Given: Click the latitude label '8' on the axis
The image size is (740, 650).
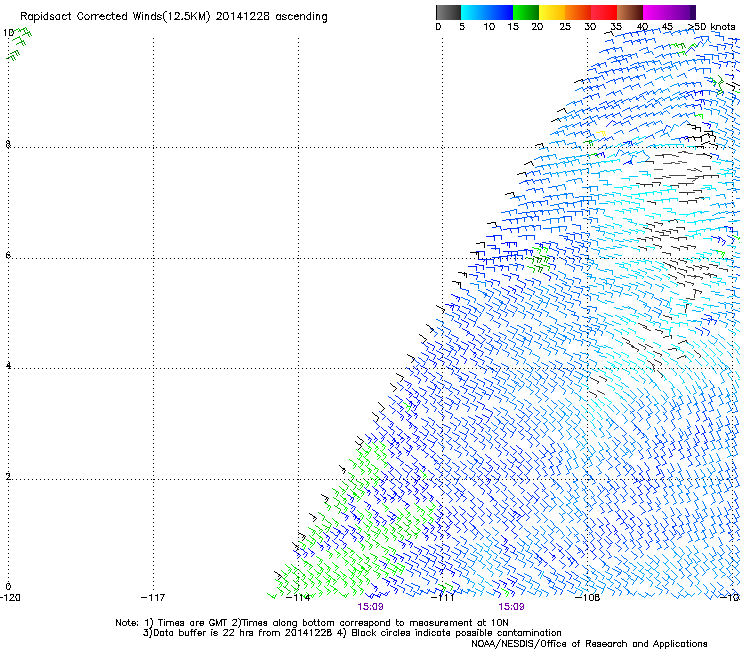Looking at the screenshot, I should (8, 144).
